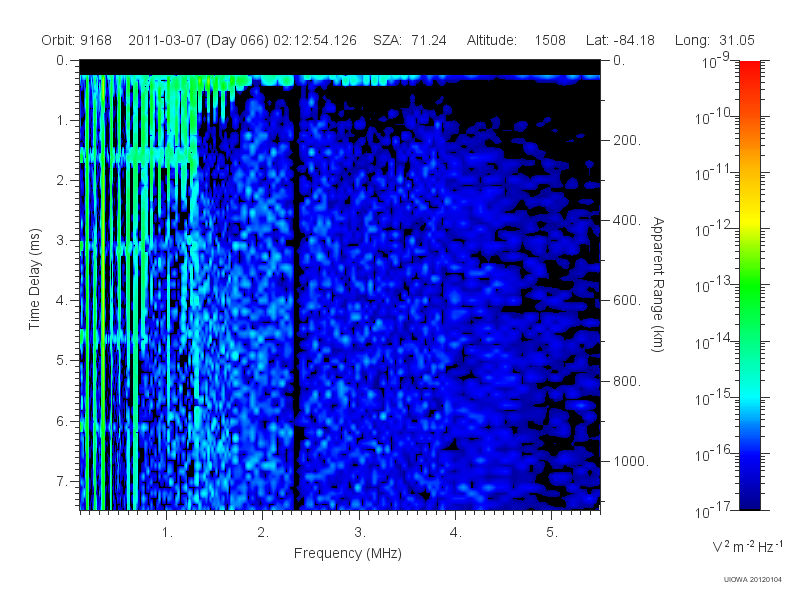Click the 'Frequency (MHz)' axis label
Viewport: 800px width, 600px height.
tap(347, 553)
